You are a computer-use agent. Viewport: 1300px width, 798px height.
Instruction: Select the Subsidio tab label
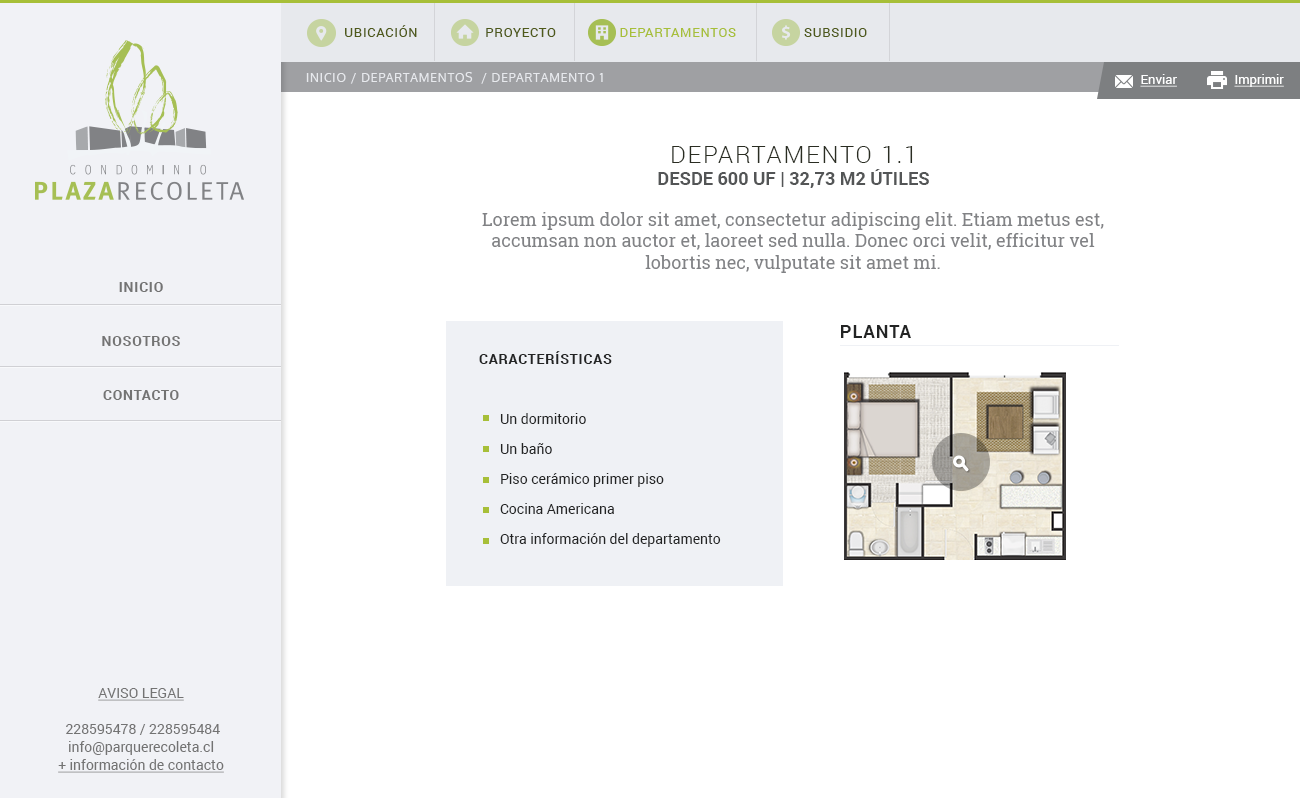[835, 33]
